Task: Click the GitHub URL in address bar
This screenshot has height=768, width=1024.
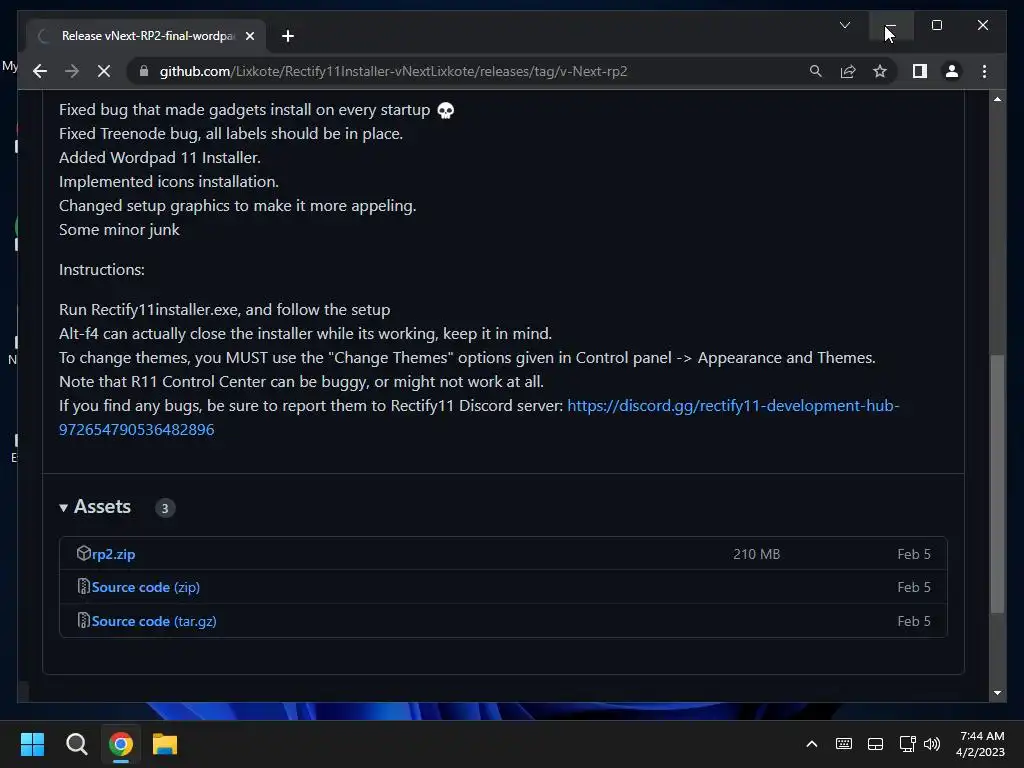Action: click(393, 71)
